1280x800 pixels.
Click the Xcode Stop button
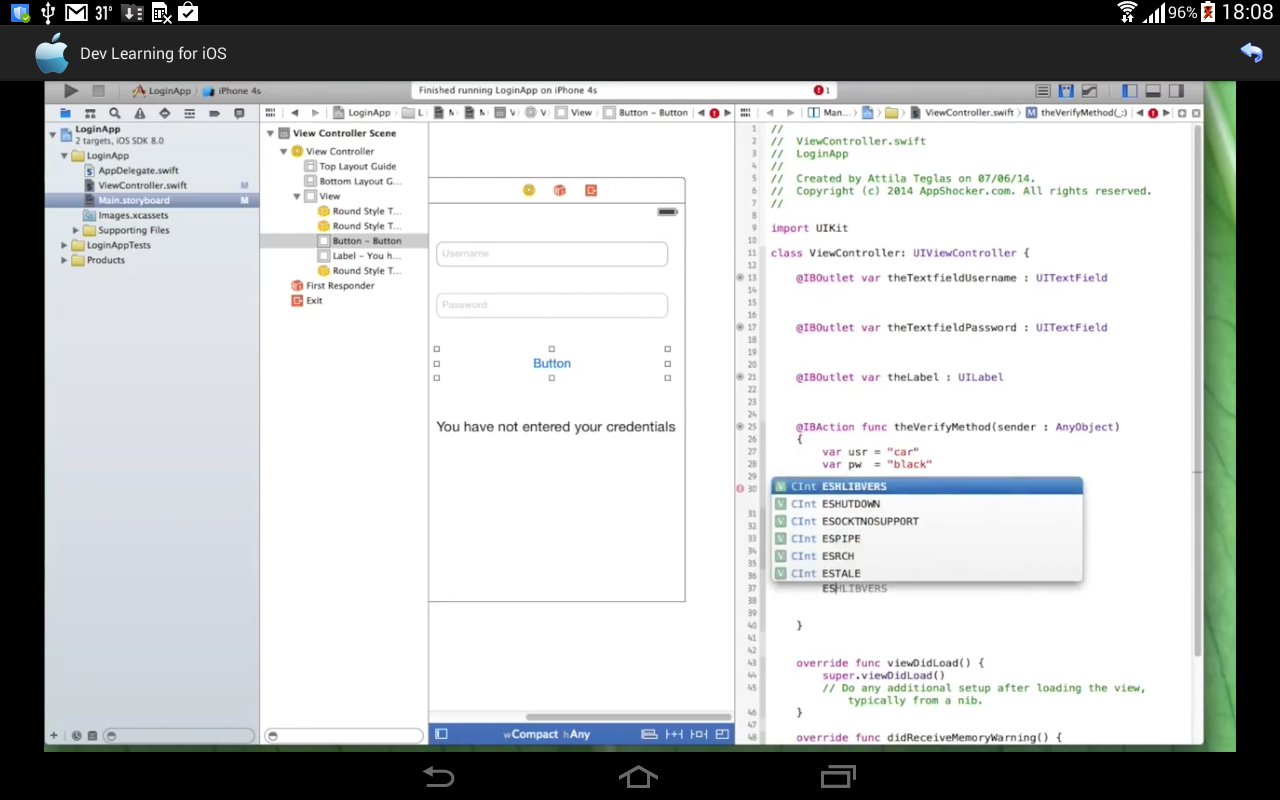click(98, 91)
